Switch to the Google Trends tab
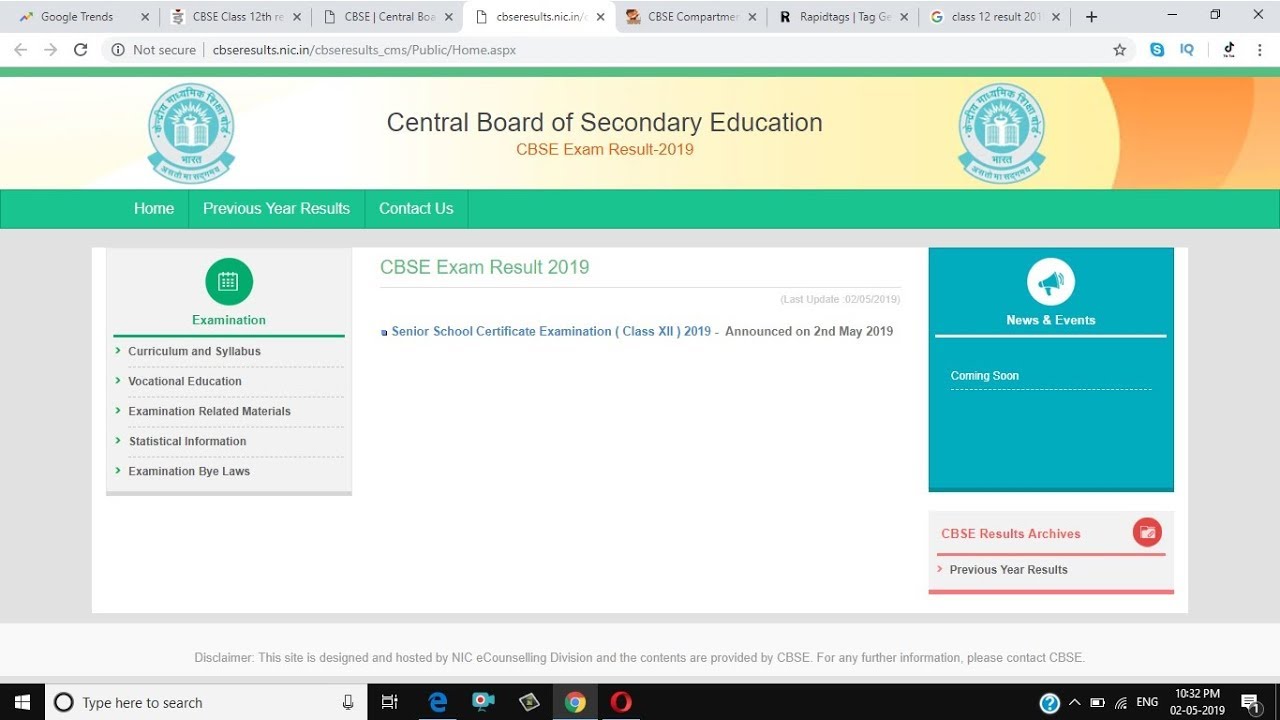 (x=78, y=17)
